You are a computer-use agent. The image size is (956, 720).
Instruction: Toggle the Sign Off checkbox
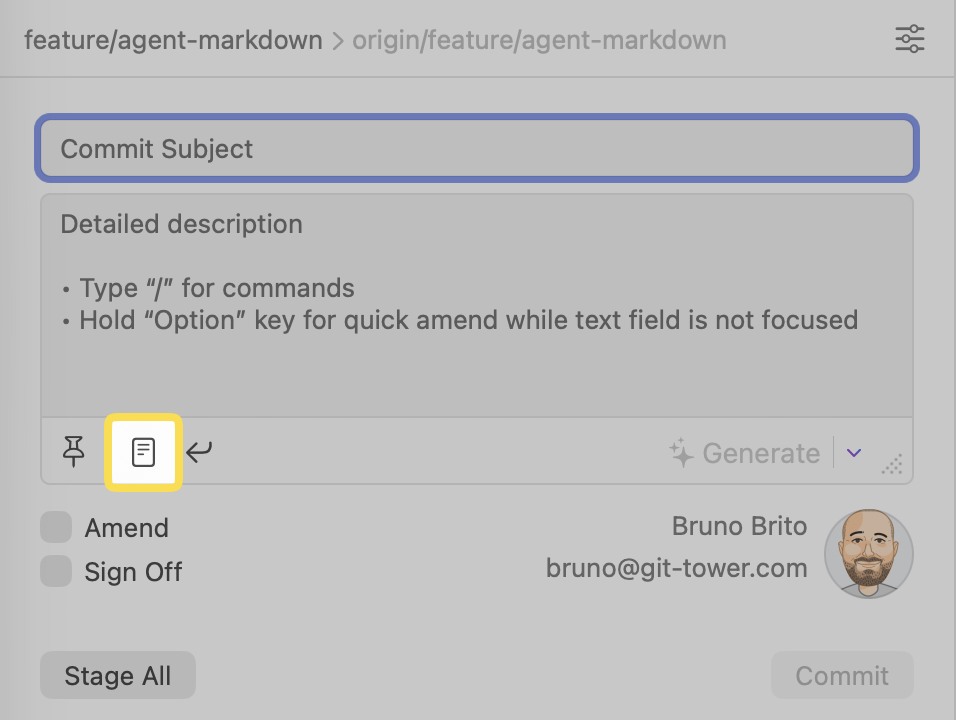click(x=56, y=571)
